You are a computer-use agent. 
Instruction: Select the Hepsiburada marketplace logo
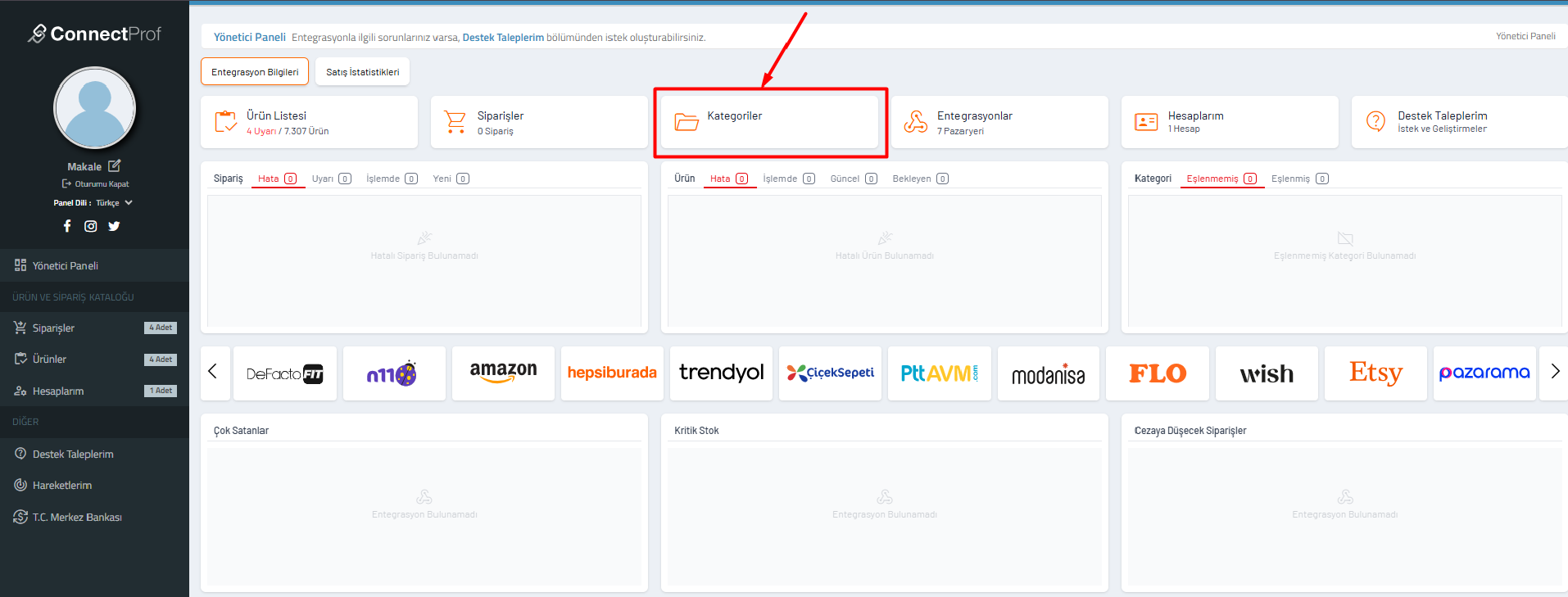click(x=612, y=373)
